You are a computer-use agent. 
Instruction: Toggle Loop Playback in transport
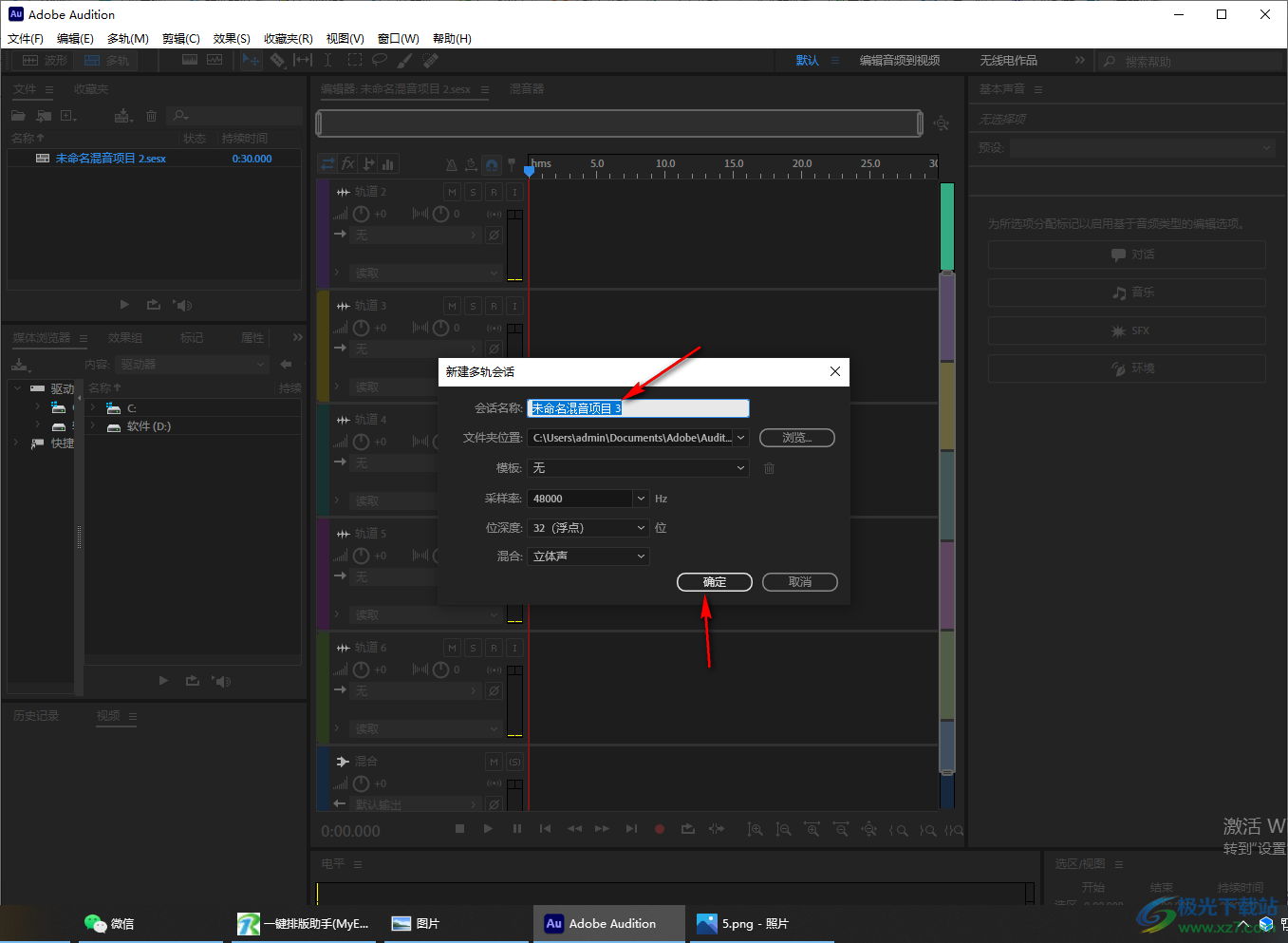click(x=688, y=829)
